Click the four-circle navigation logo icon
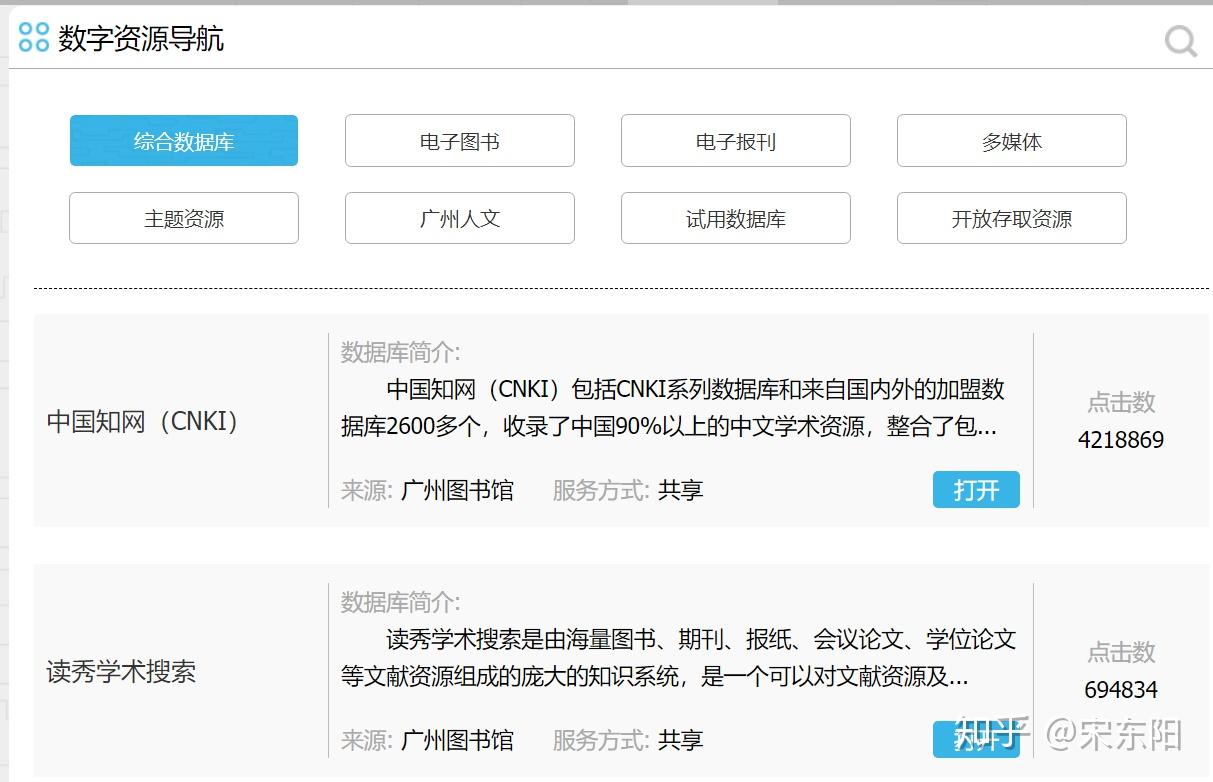 click(x=34, y=37)
